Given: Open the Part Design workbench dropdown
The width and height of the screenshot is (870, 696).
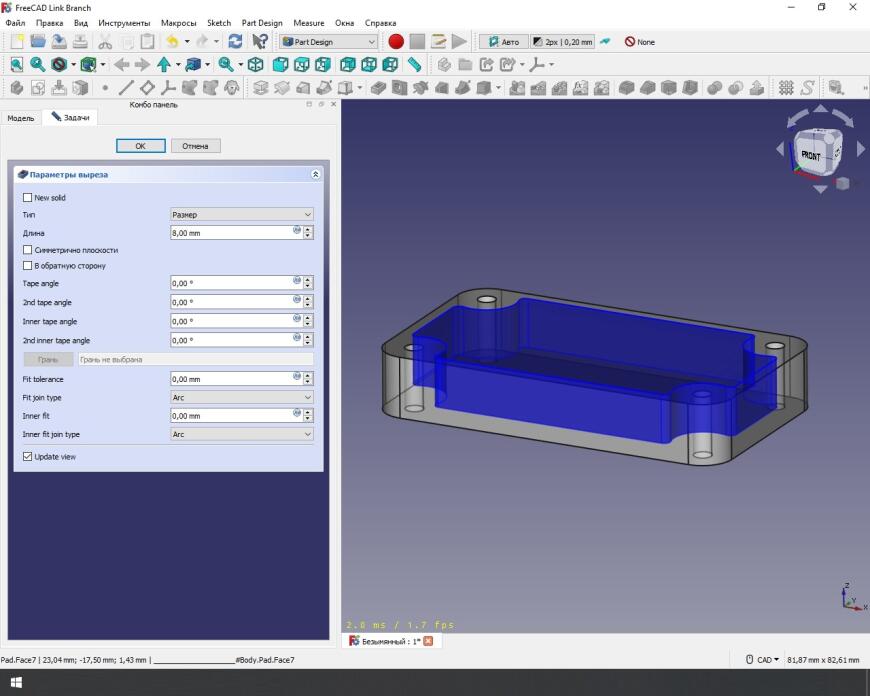Looking at the screenshot, I should (328, 42).
